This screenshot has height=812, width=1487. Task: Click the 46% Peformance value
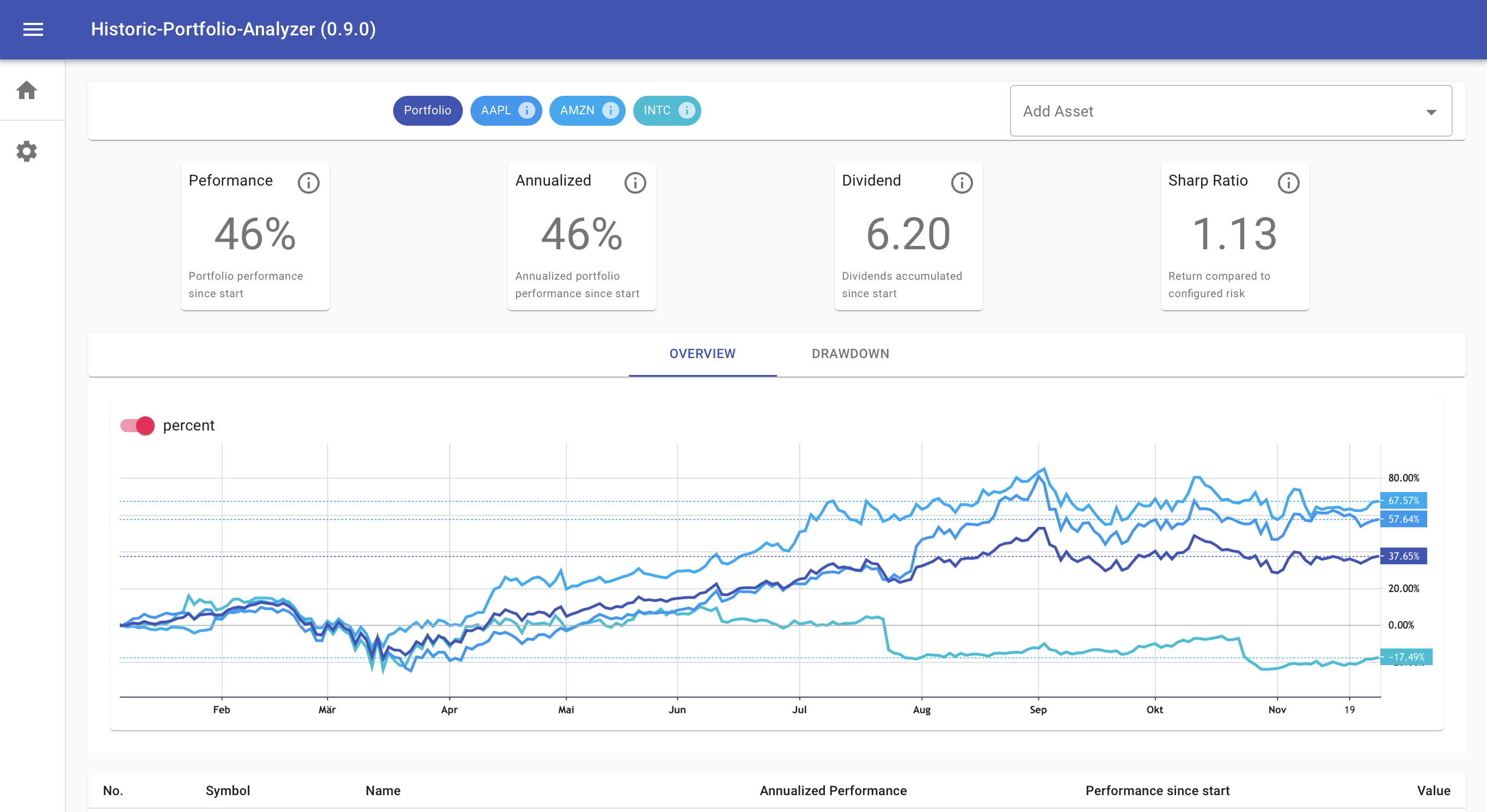coord(255,233)
